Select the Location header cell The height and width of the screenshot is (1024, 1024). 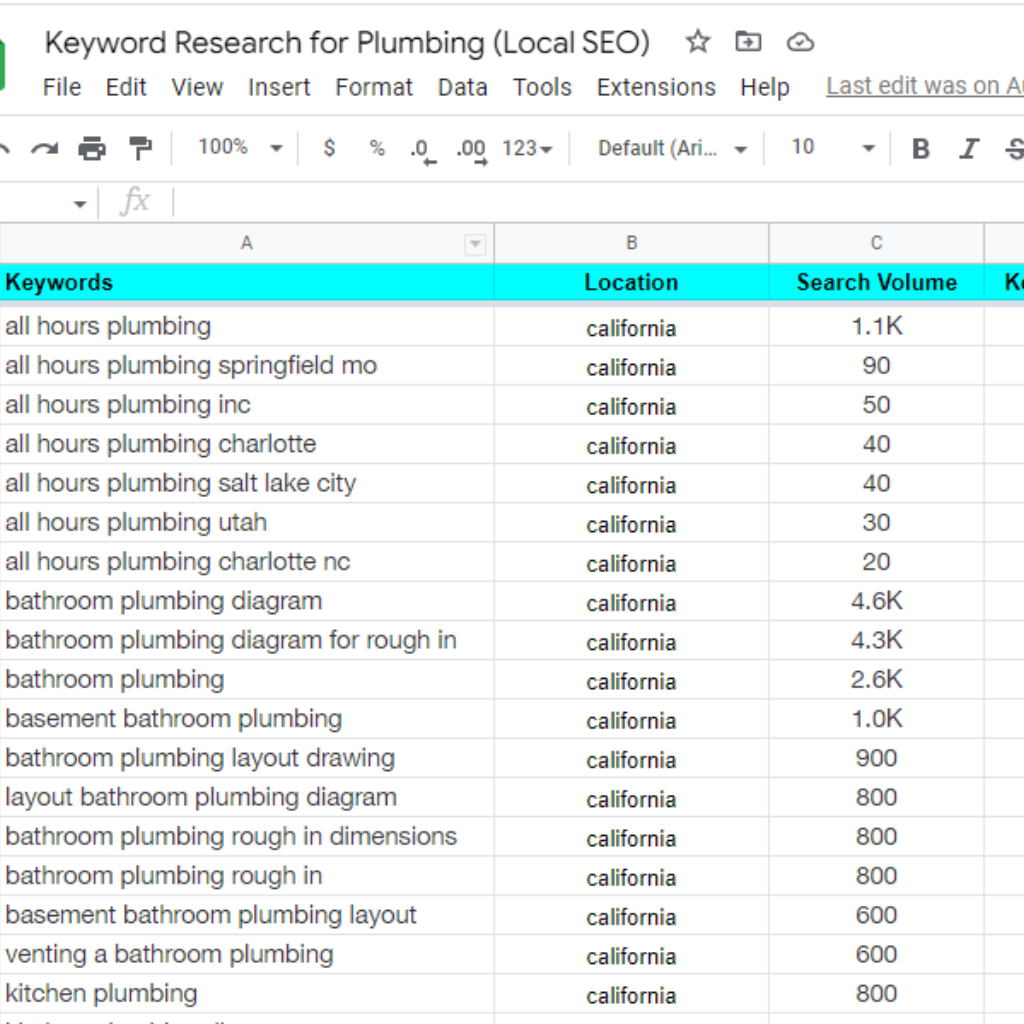[x=632, y=283]
